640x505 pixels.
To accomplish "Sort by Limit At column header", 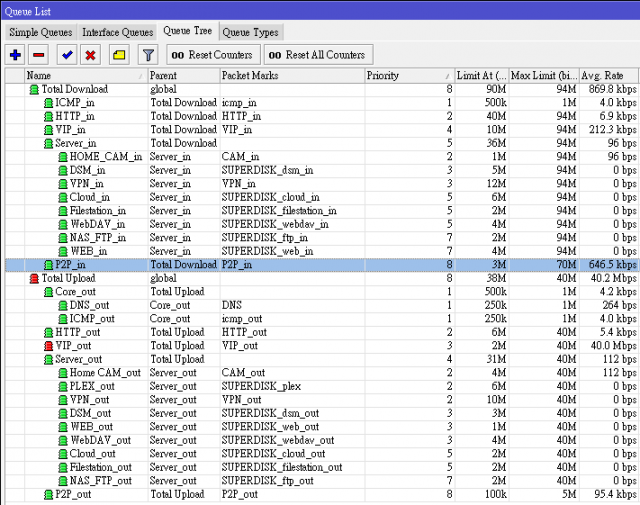I will pos(482,76).
